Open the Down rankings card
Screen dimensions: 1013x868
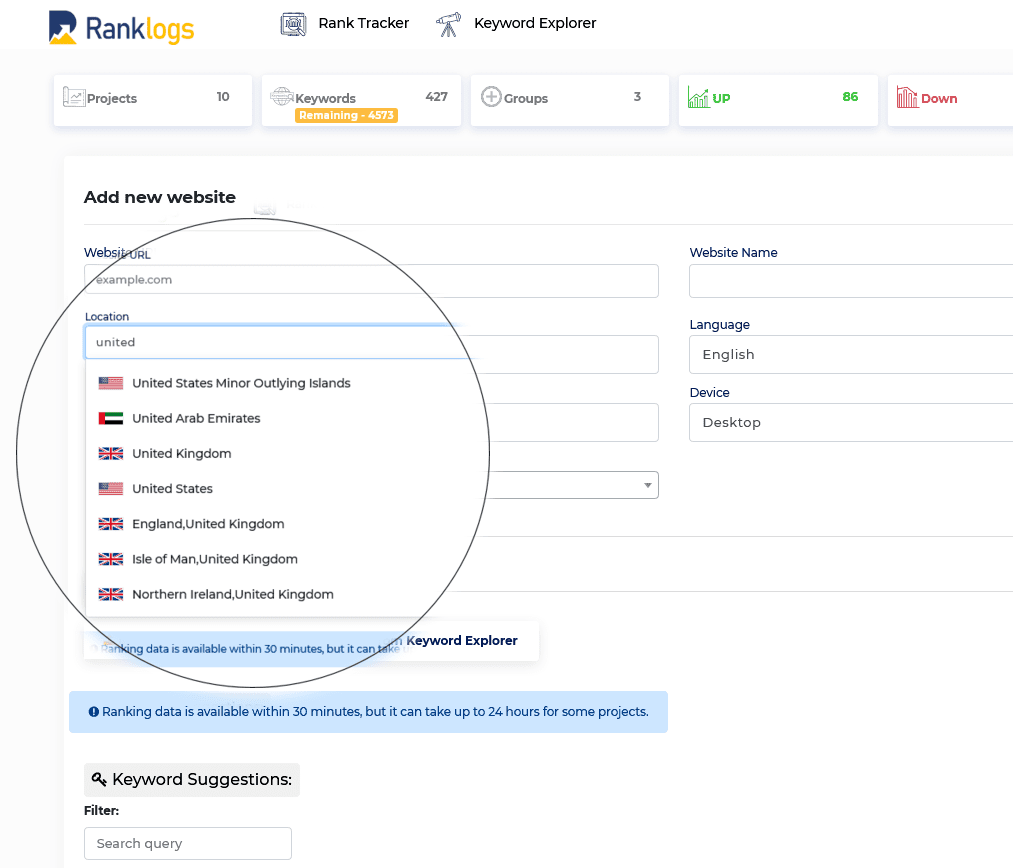pyautogui.click(x=950, y=99)
